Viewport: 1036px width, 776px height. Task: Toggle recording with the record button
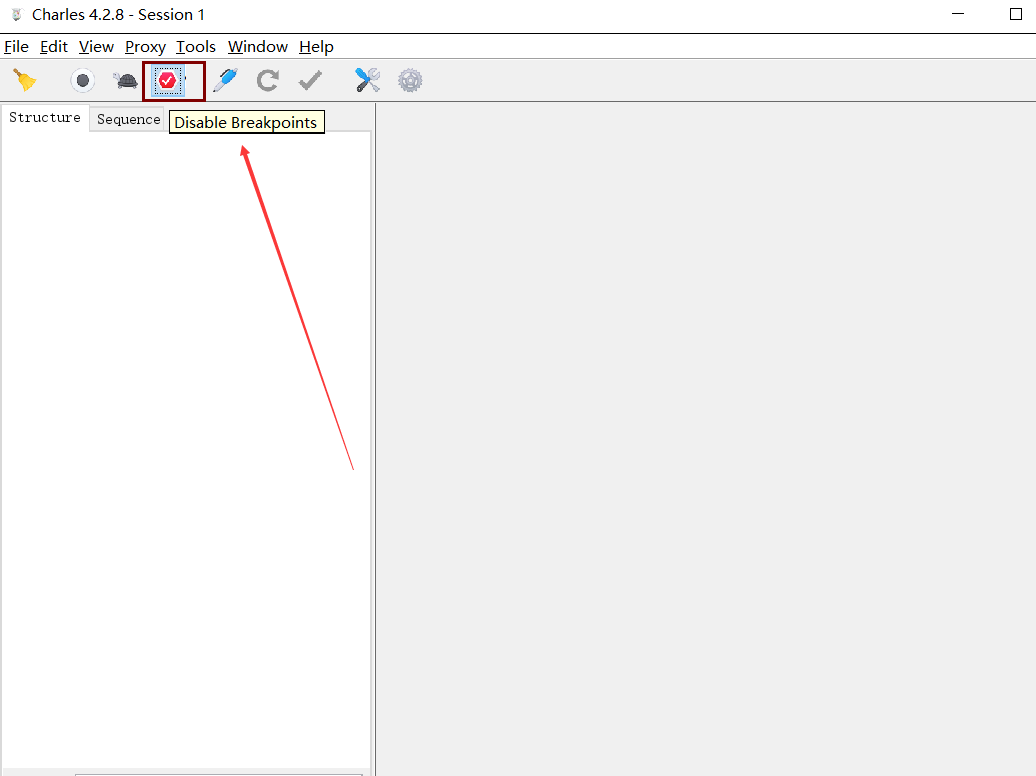click(x=83, y=81)
